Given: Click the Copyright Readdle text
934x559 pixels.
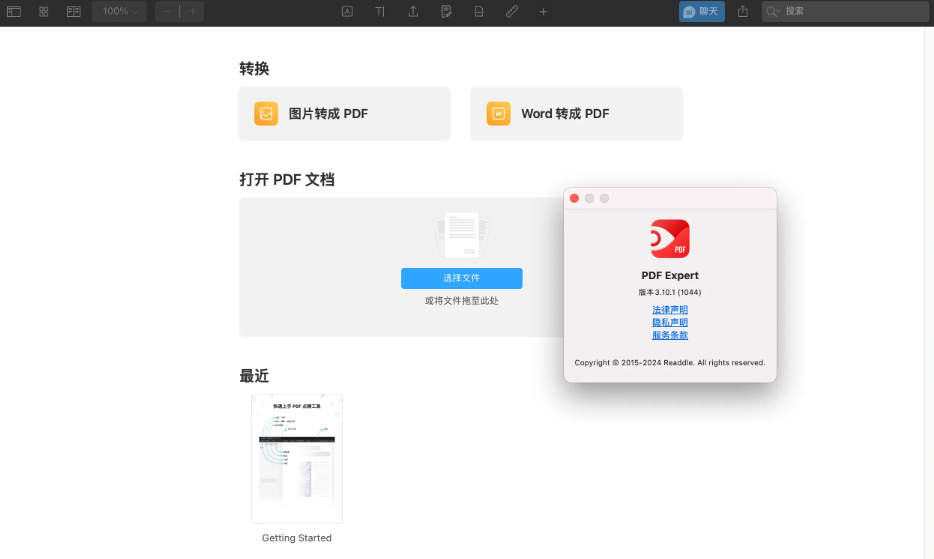Looking at the screenshot, I should click(x=670, y=362).
